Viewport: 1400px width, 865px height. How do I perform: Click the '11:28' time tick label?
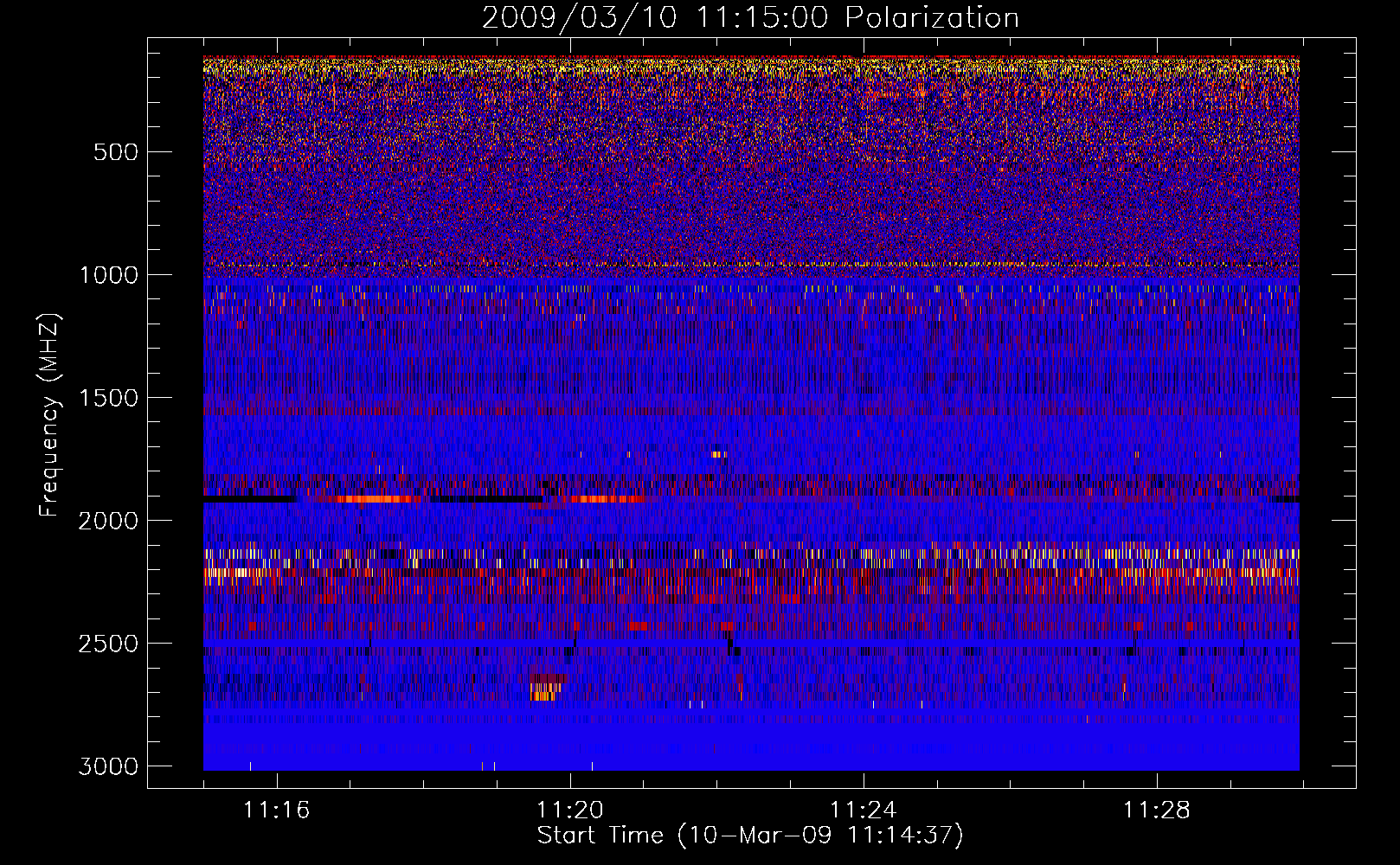tap(1157, 811)
